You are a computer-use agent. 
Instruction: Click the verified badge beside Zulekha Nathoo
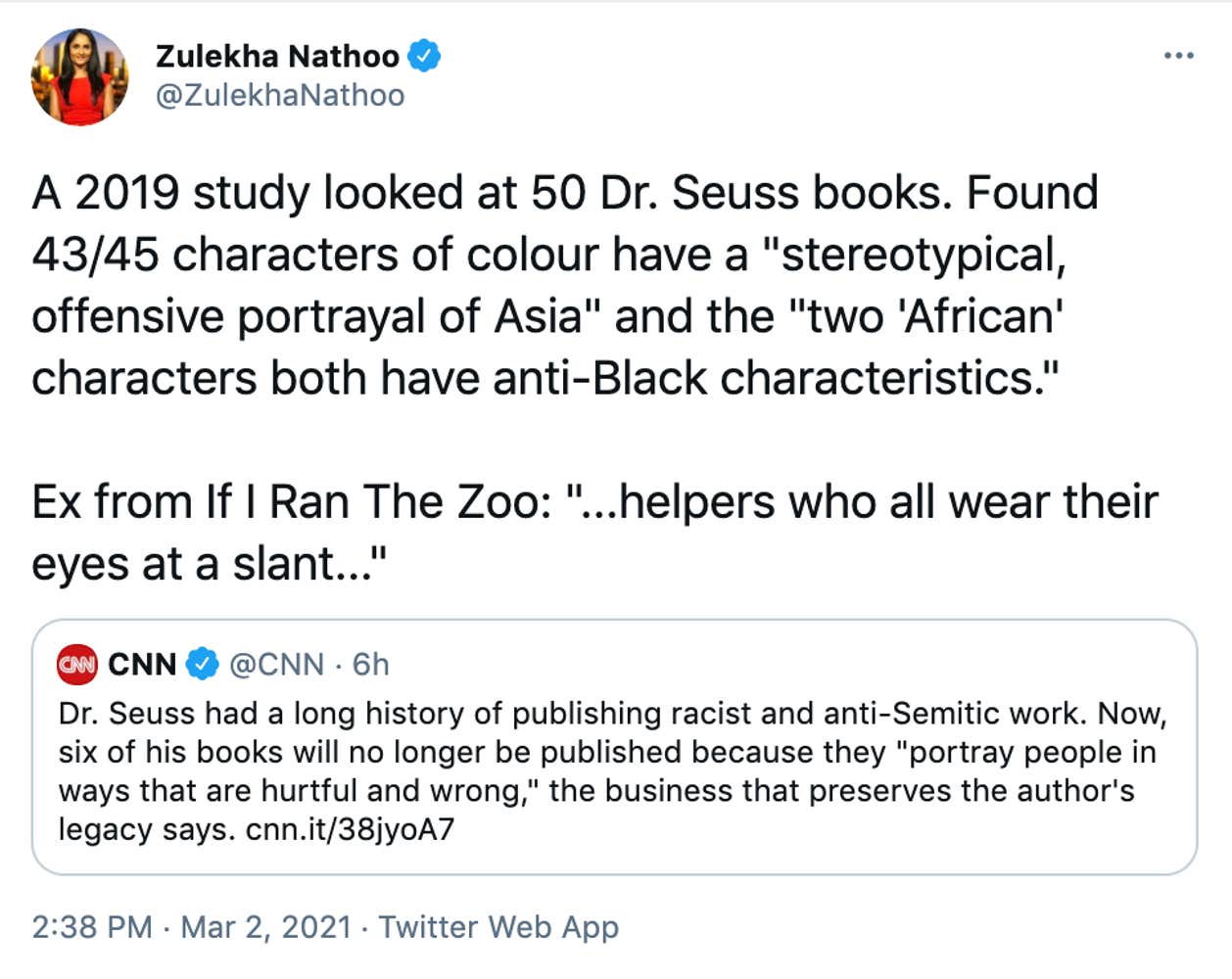click(x=424, y=57)
